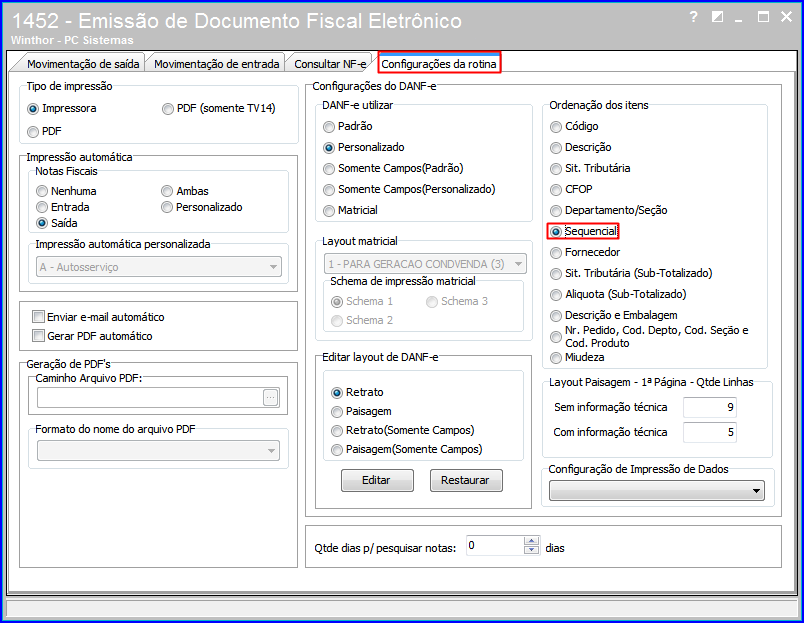Decrease days to search notes spinner
Viewport: 804px width, 623px height.
pos(532,550)
